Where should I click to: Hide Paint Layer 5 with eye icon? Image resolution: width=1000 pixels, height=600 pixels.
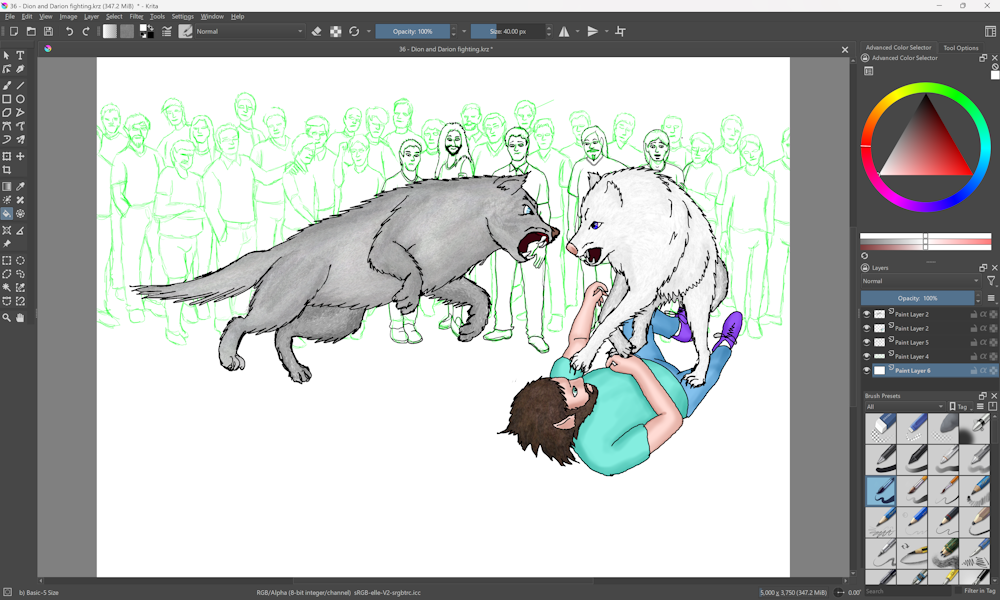coord(867,342)
